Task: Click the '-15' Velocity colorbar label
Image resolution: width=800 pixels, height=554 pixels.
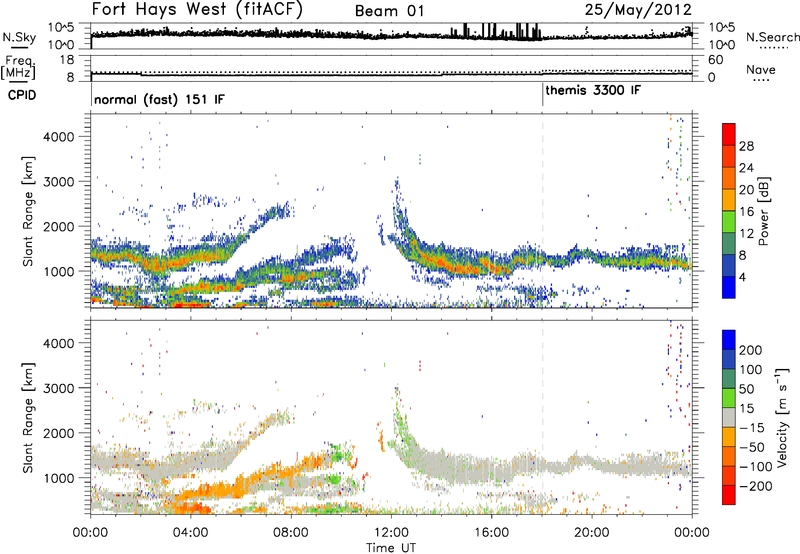Action: [751, 428]
